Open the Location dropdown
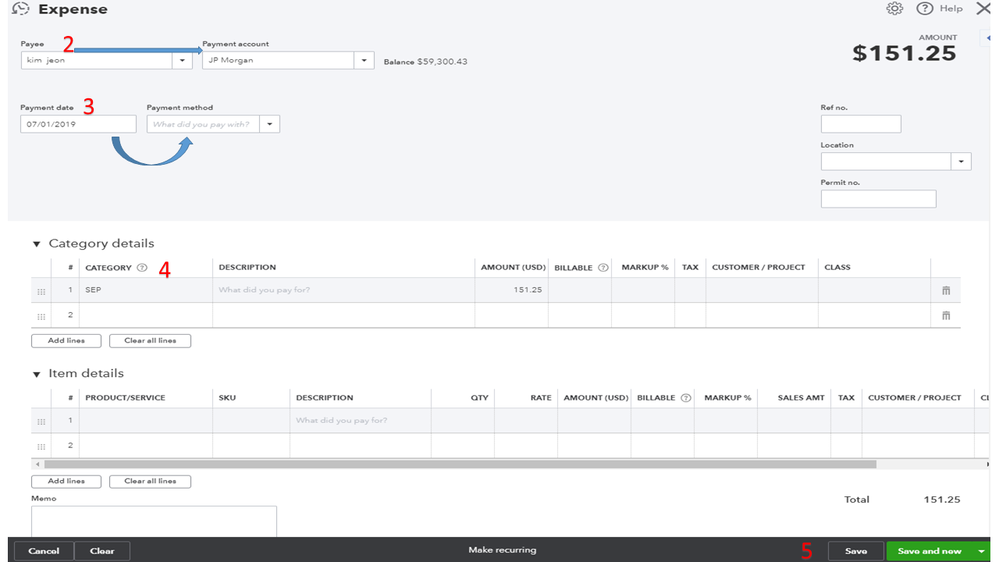Screen dimensions: 999x562 [961, 161]
